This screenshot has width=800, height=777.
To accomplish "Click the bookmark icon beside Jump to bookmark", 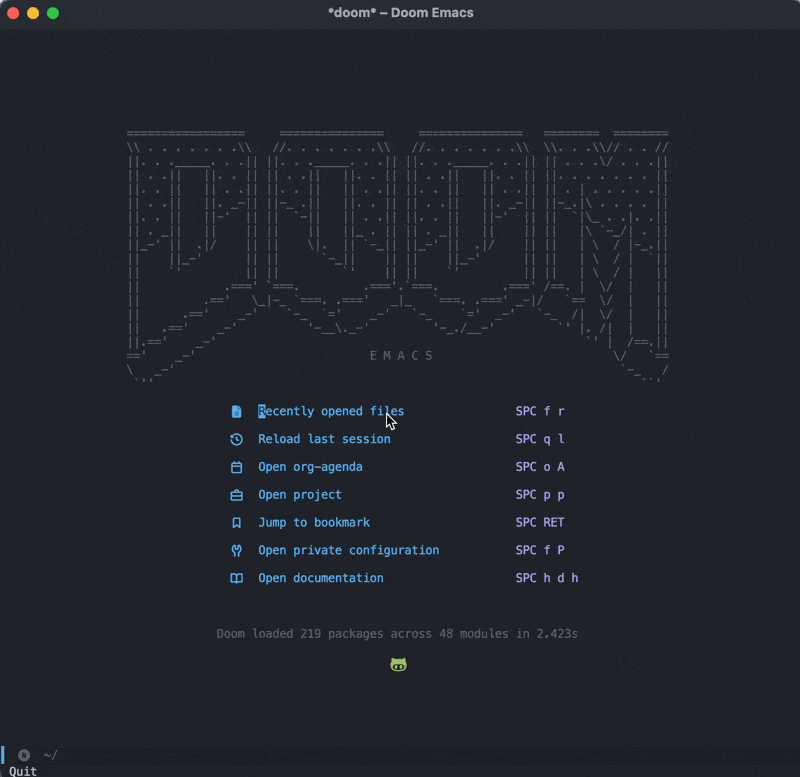I will [236, 523].
